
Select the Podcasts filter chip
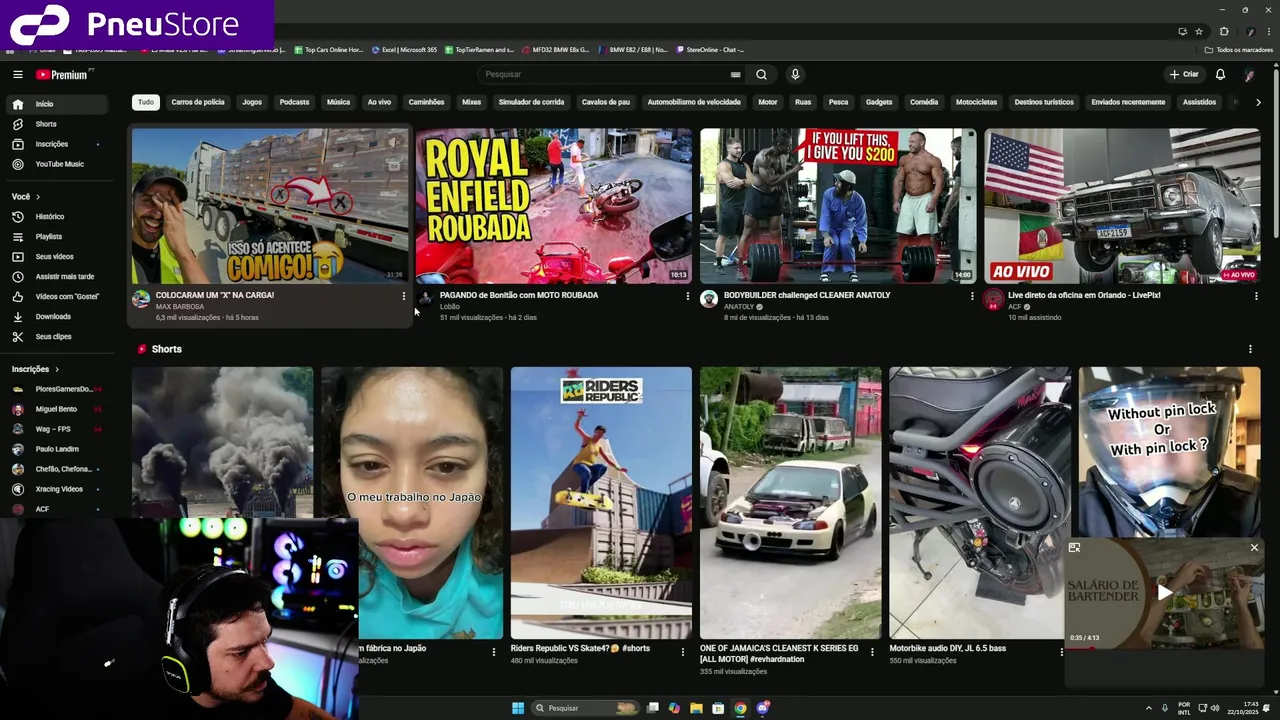click(x=294, y=102)
